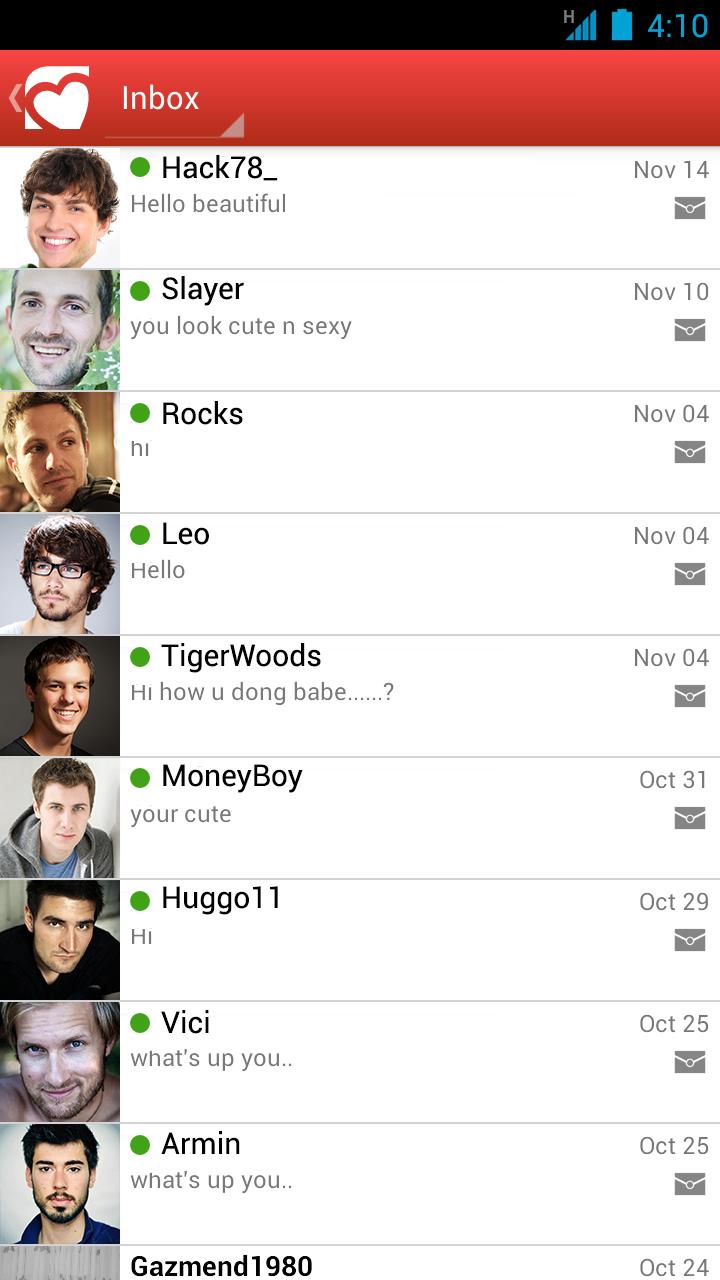Image resolution: width=720 pixels, height=1280 pixels.
Task: Tap the heart app logo icon
Action: (57, 98)
